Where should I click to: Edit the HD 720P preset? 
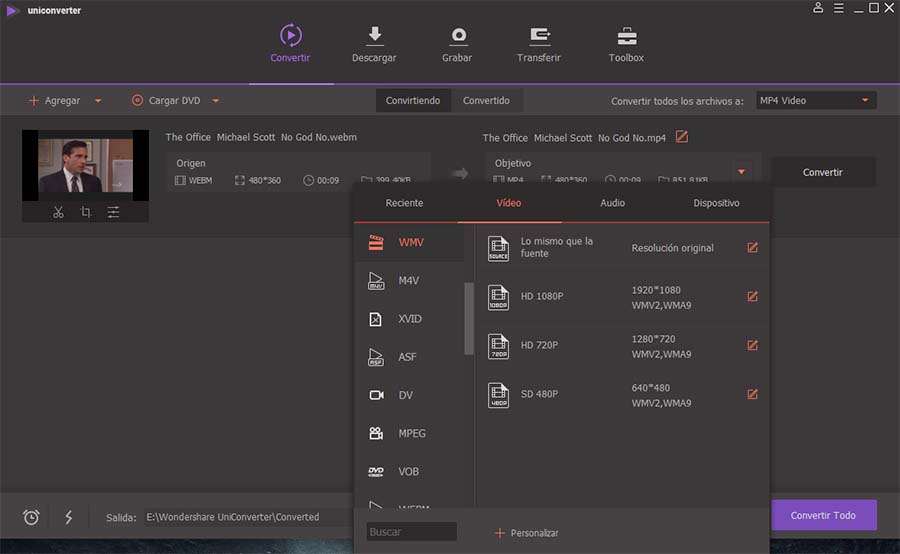[752, 345]
